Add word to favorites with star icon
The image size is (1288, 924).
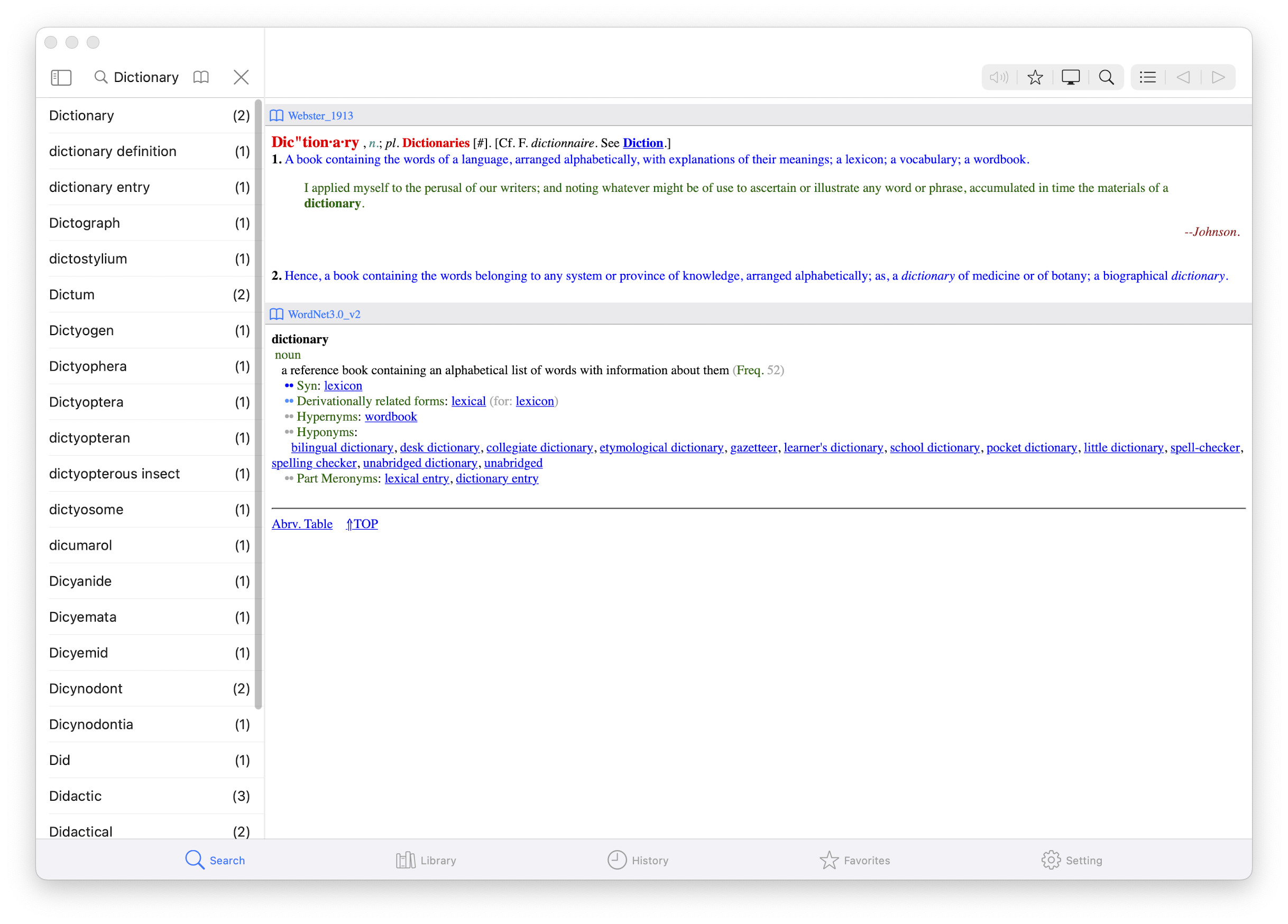pos(1035,77)
